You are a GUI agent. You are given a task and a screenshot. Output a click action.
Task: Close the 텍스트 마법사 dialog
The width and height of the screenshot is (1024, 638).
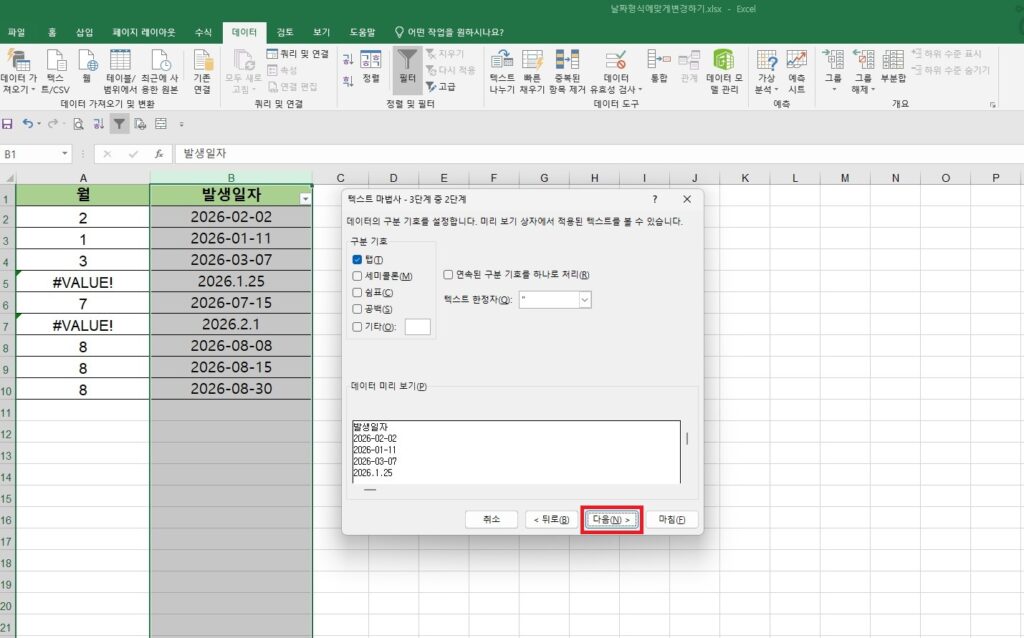pyautogui.click(x=687, y=199)
